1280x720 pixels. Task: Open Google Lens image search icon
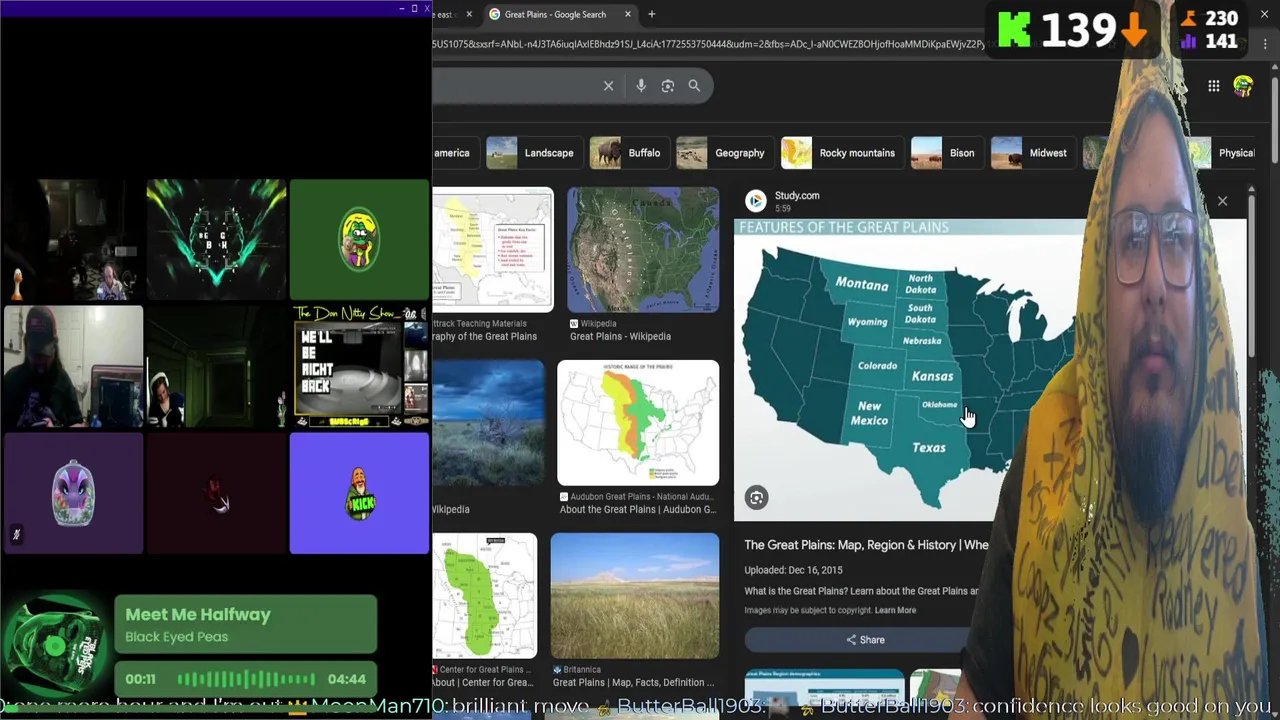coord(668,86)
